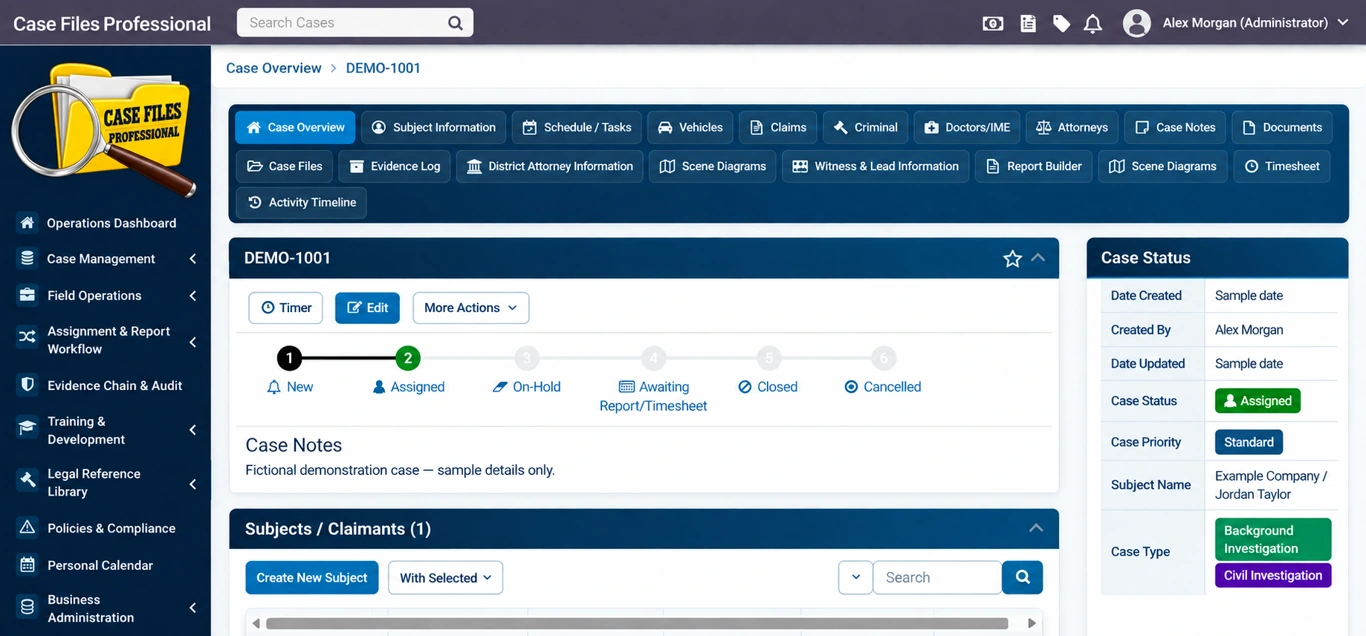Open the More Actions dropdown
1366x636 pixels.
471,308
